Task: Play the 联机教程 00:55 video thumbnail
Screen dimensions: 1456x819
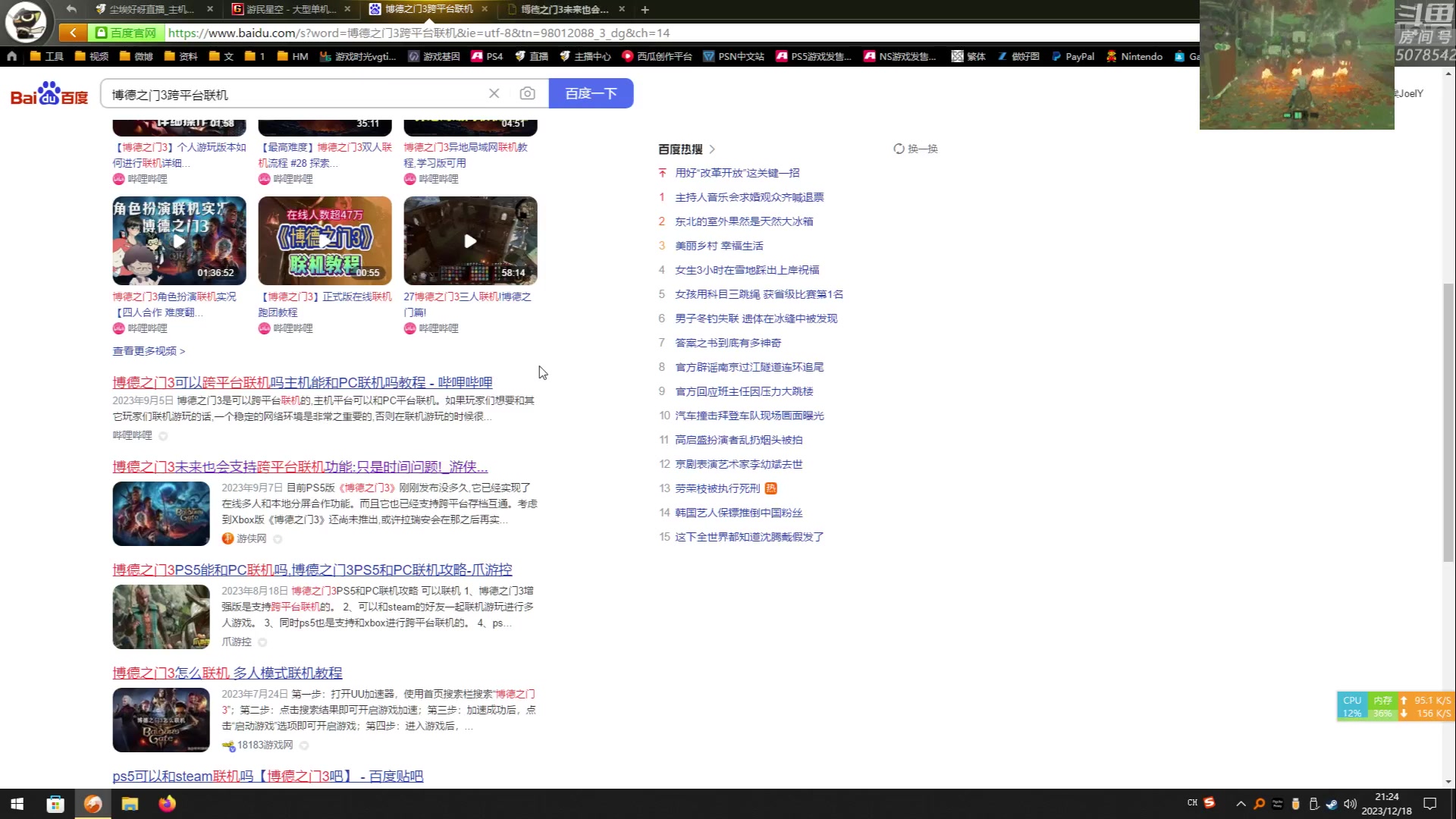Action: pyautogui.click(x=325, y=240)
